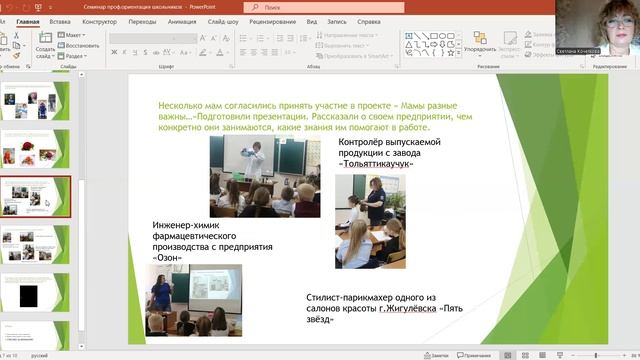Select the rectangle shape in gallery
This screenshot has height=360, width=640.
pyautogui.click(x=434, y=36)
